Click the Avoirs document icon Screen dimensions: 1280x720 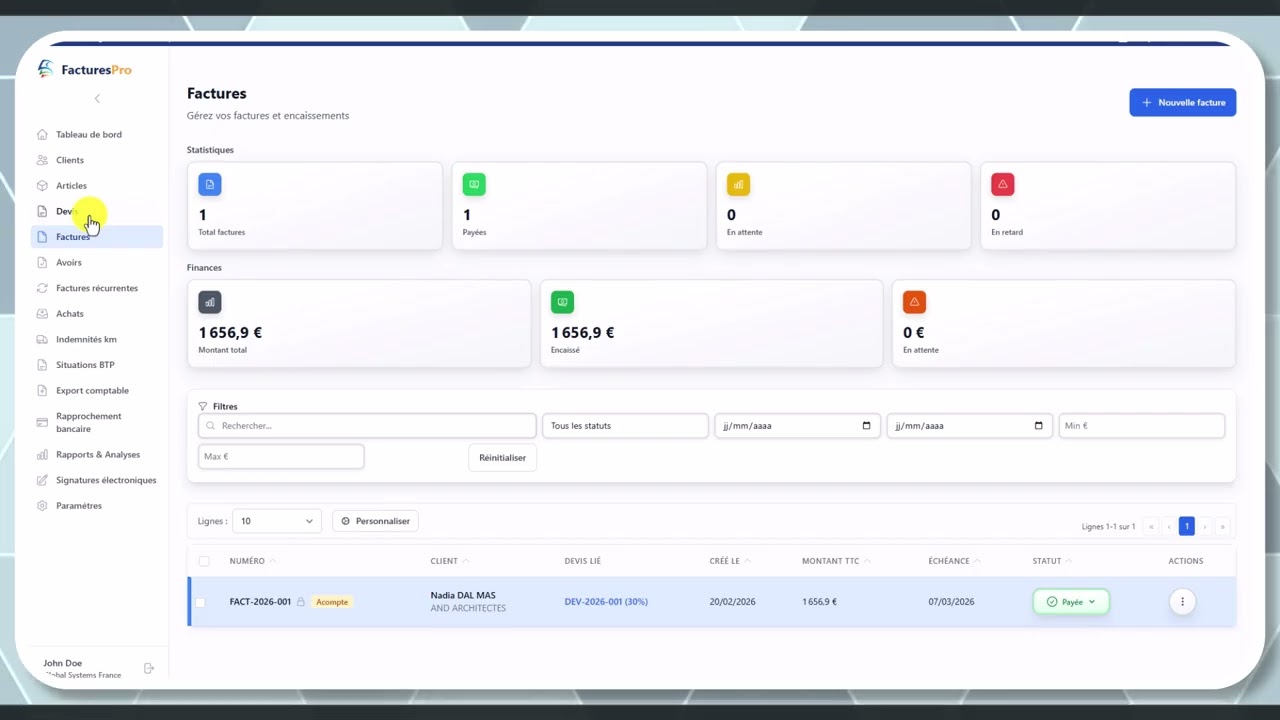(x=42, y=262)
